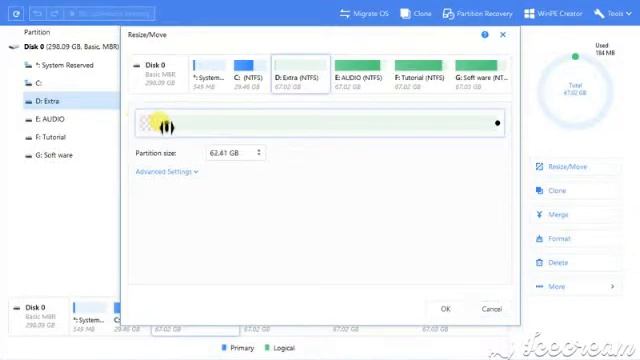Collapse Disk 0 in dialog disk map
The width and height of the screenshot is (640, 360).
137,65
